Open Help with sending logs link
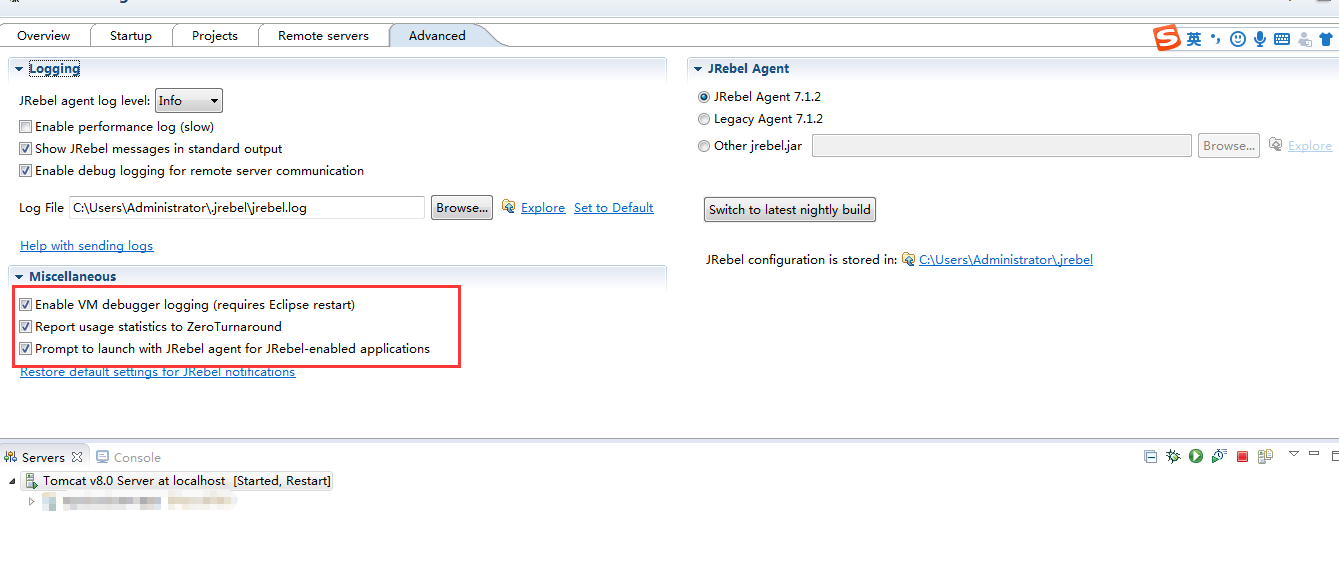The height and width of the screenshot is (579, 1339). tap(87, 246)
